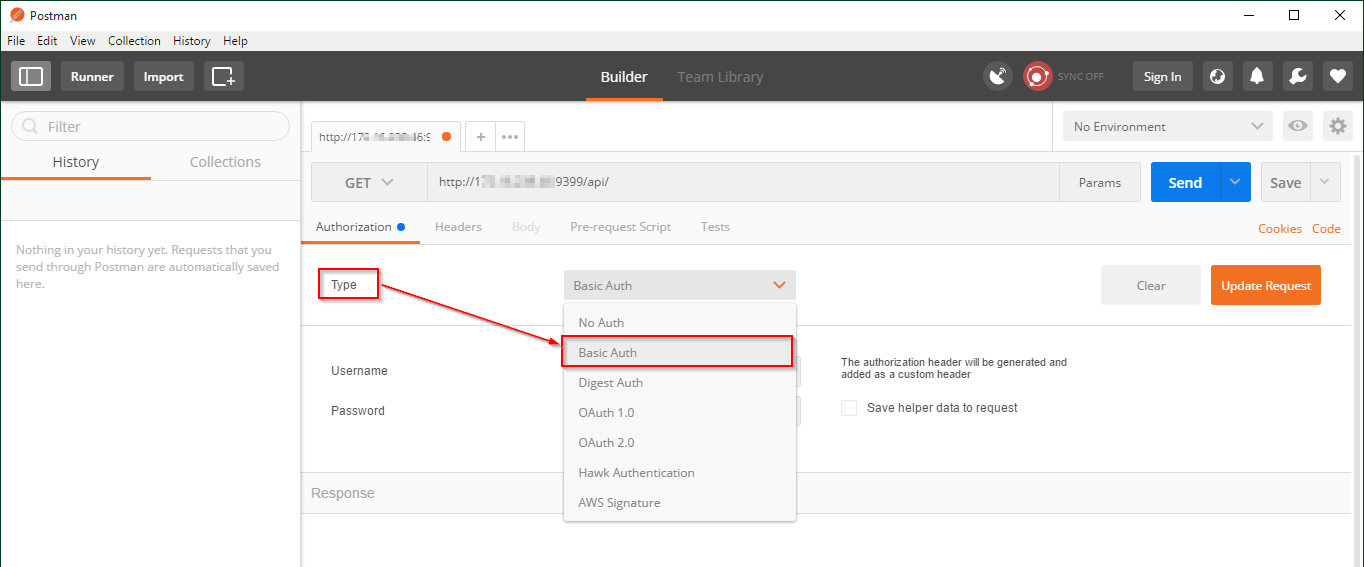
Task: Show the Collections sidebar tab
Action: pos(225,162)
